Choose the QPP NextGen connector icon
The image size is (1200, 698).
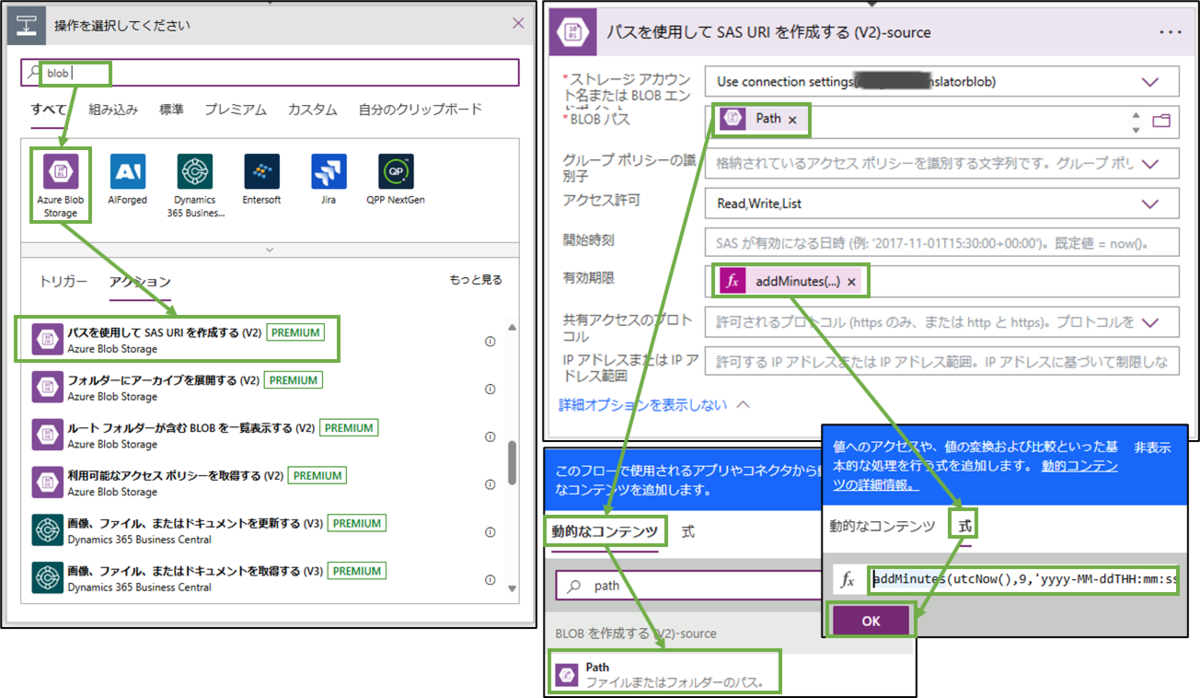(396, 172)
